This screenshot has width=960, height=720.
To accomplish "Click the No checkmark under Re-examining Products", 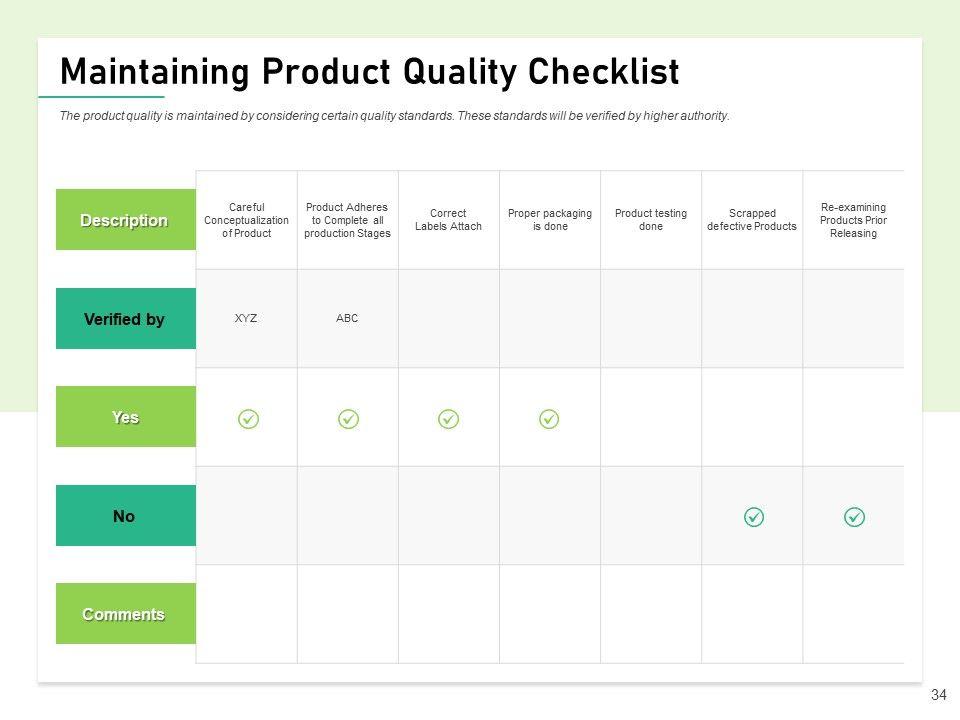I will tap(854, 517).
